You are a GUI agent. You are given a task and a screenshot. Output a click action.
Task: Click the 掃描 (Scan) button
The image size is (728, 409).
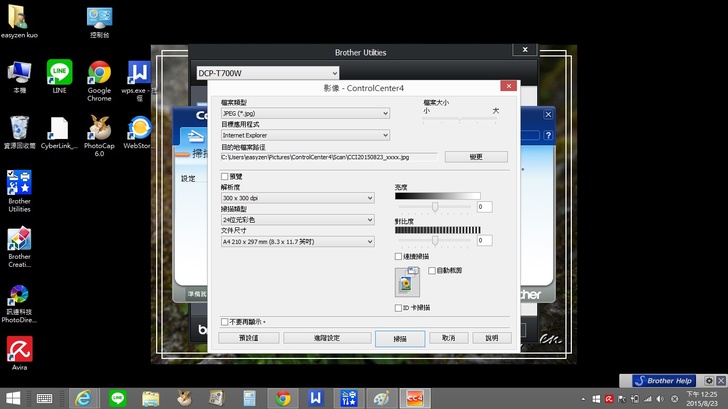pyautogui.click(x=400, y=338)
